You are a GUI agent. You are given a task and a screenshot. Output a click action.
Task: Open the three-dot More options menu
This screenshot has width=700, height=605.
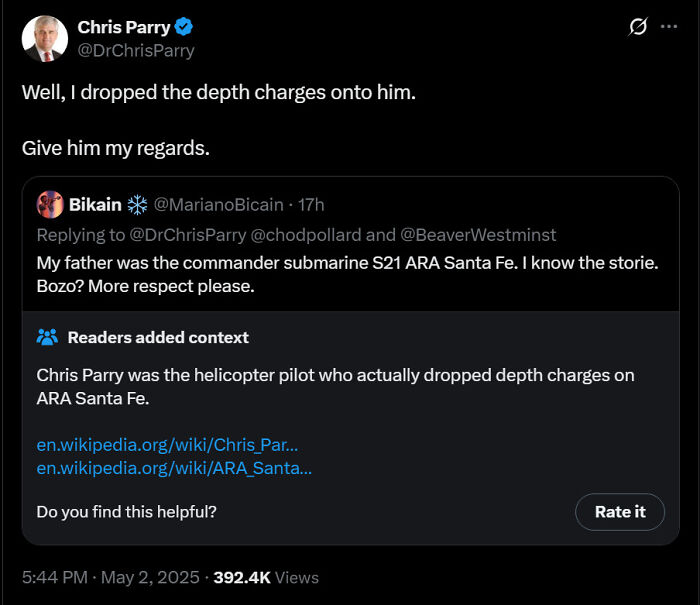tap(668, 28)
